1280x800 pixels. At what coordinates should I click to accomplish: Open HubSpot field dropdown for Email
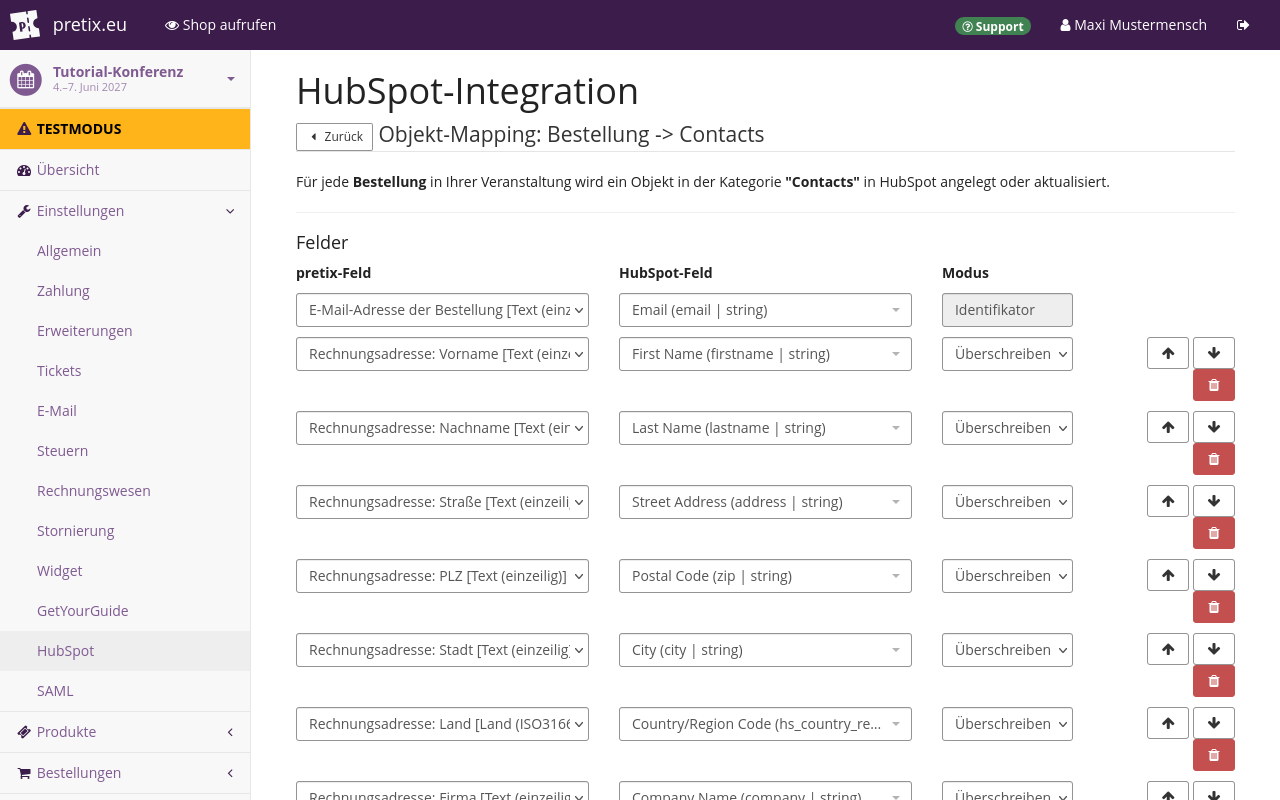click(x=765, y=310)
